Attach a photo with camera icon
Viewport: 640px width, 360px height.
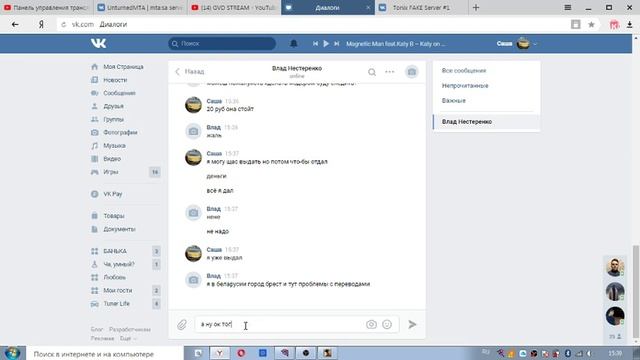371,324
